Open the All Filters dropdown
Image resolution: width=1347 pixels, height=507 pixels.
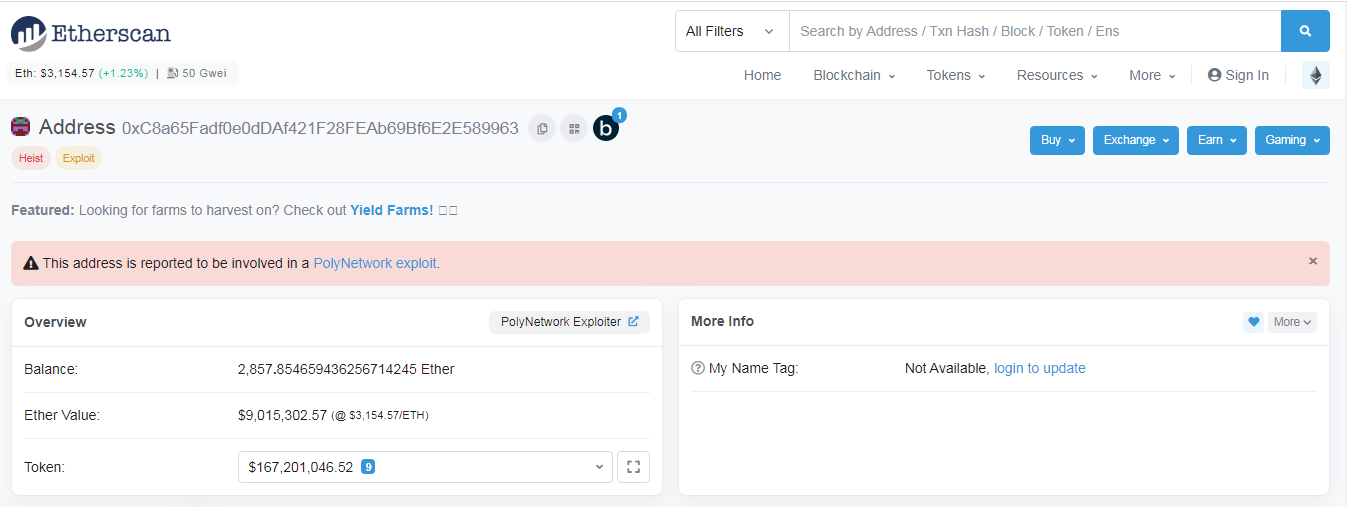732,31
